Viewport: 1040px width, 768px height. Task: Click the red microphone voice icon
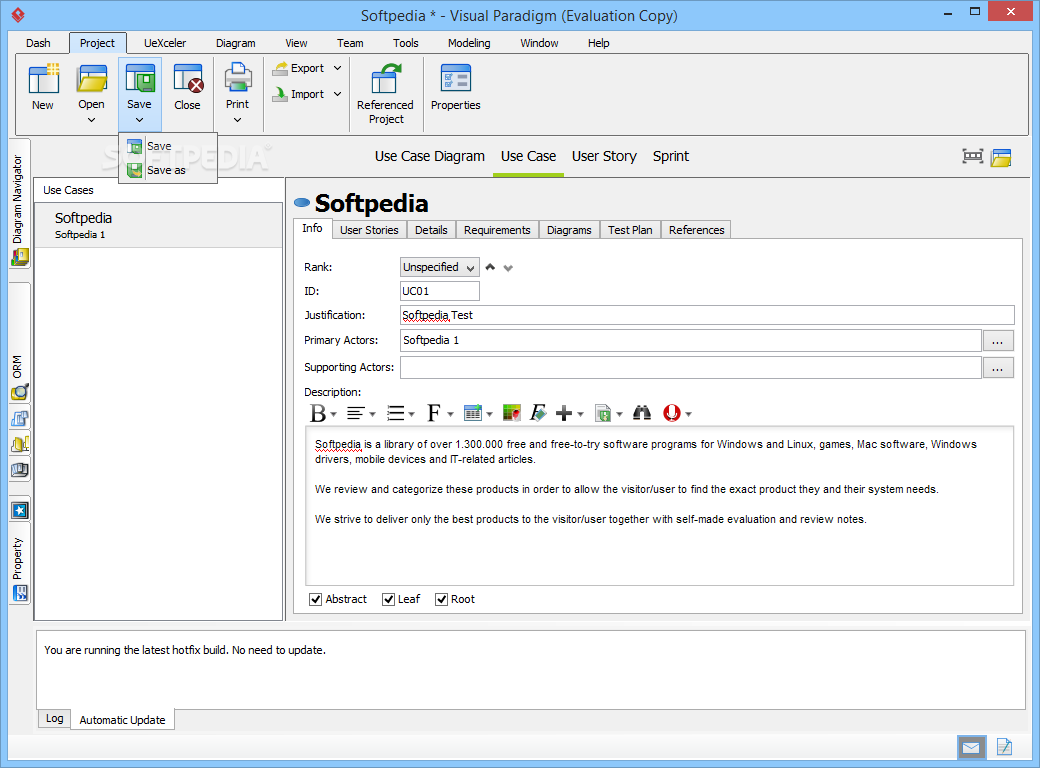click(x=672, y=413)
